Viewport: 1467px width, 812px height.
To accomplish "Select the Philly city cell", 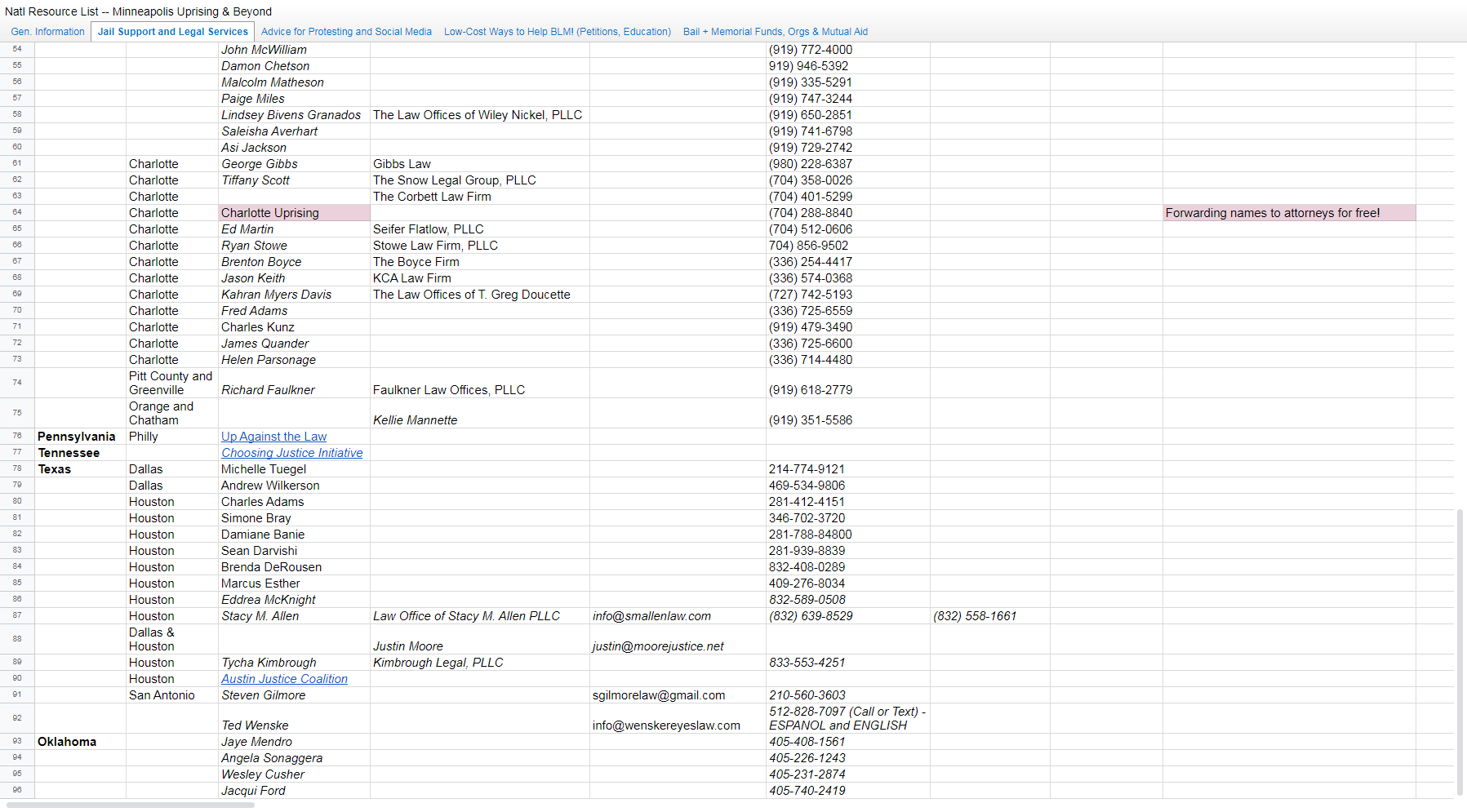I will coord(172,437).
